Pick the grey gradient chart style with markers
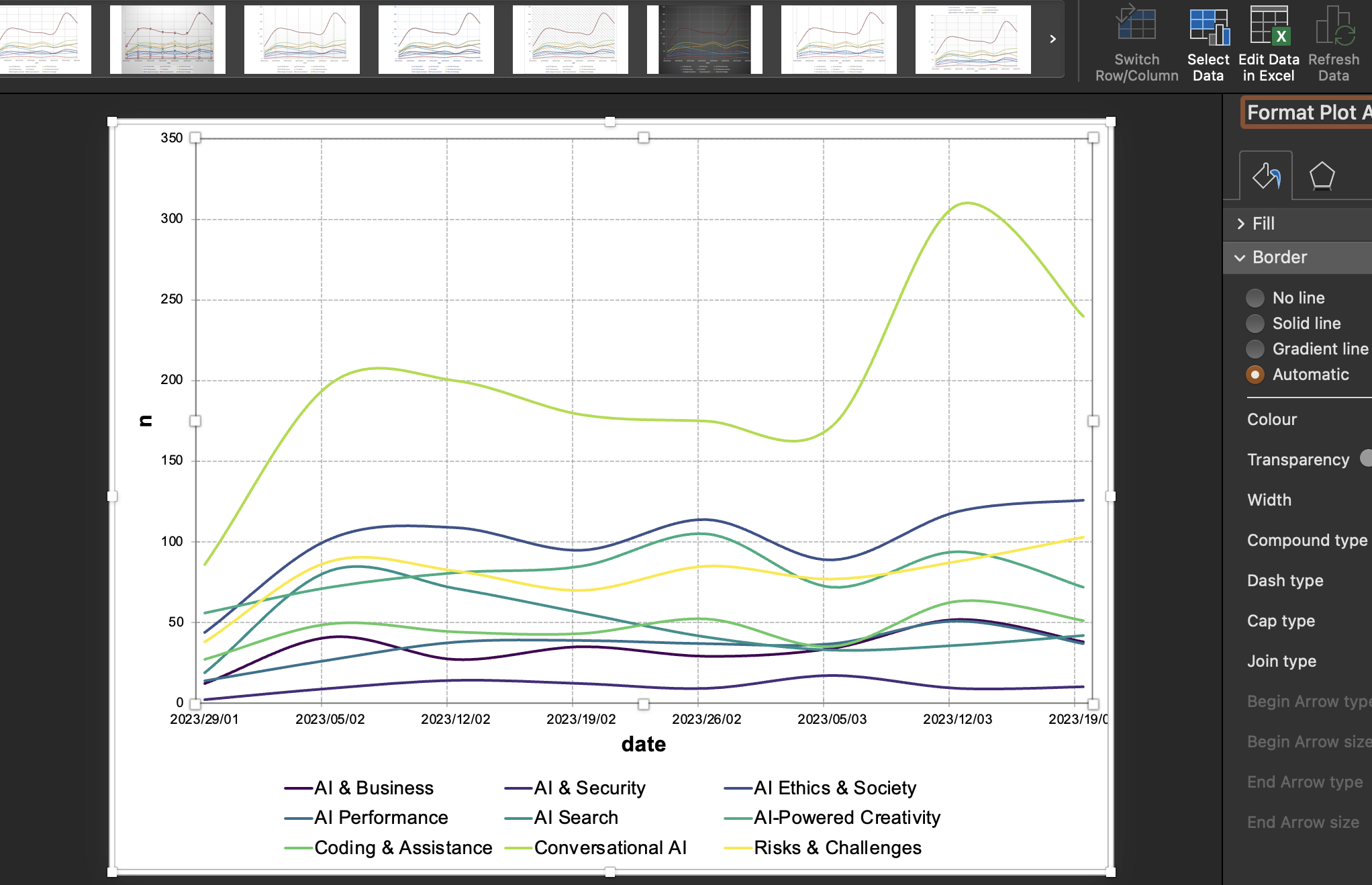Image resolution: width=1372 pixels, height=885 pixels. (x=167, y=39)
